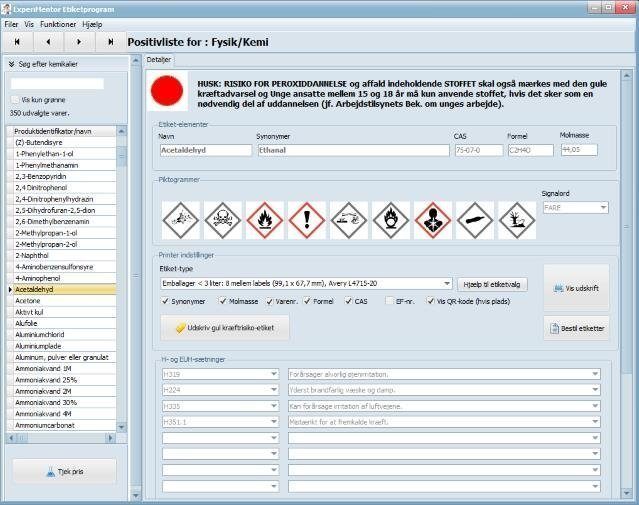
Task: Click 'Udskriv gul kræftrisiko-etiket' button
Action: point(225,328)
